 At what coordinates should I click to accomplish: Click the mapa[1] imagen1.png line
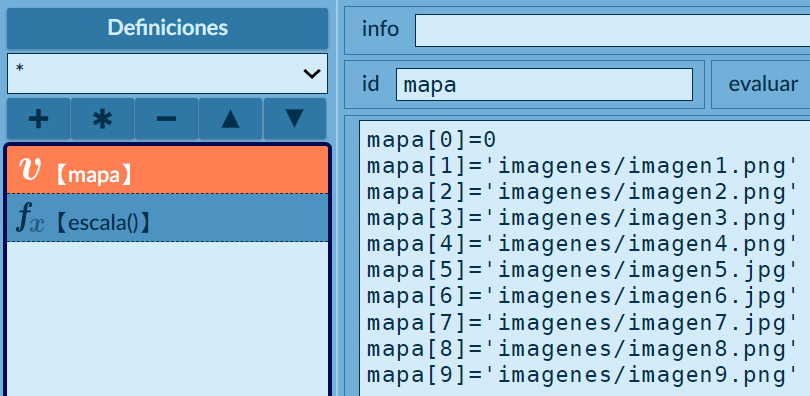click(x=582, y=166)
